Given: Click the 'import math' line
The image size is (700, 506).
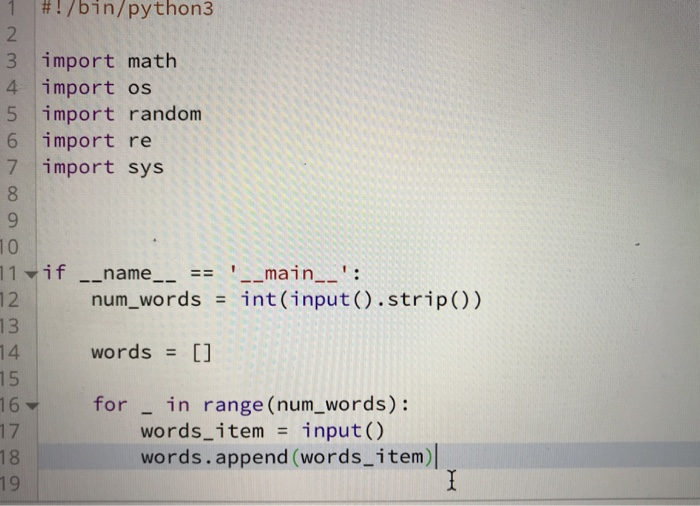Looking at the screenshot, I should 109,61.
